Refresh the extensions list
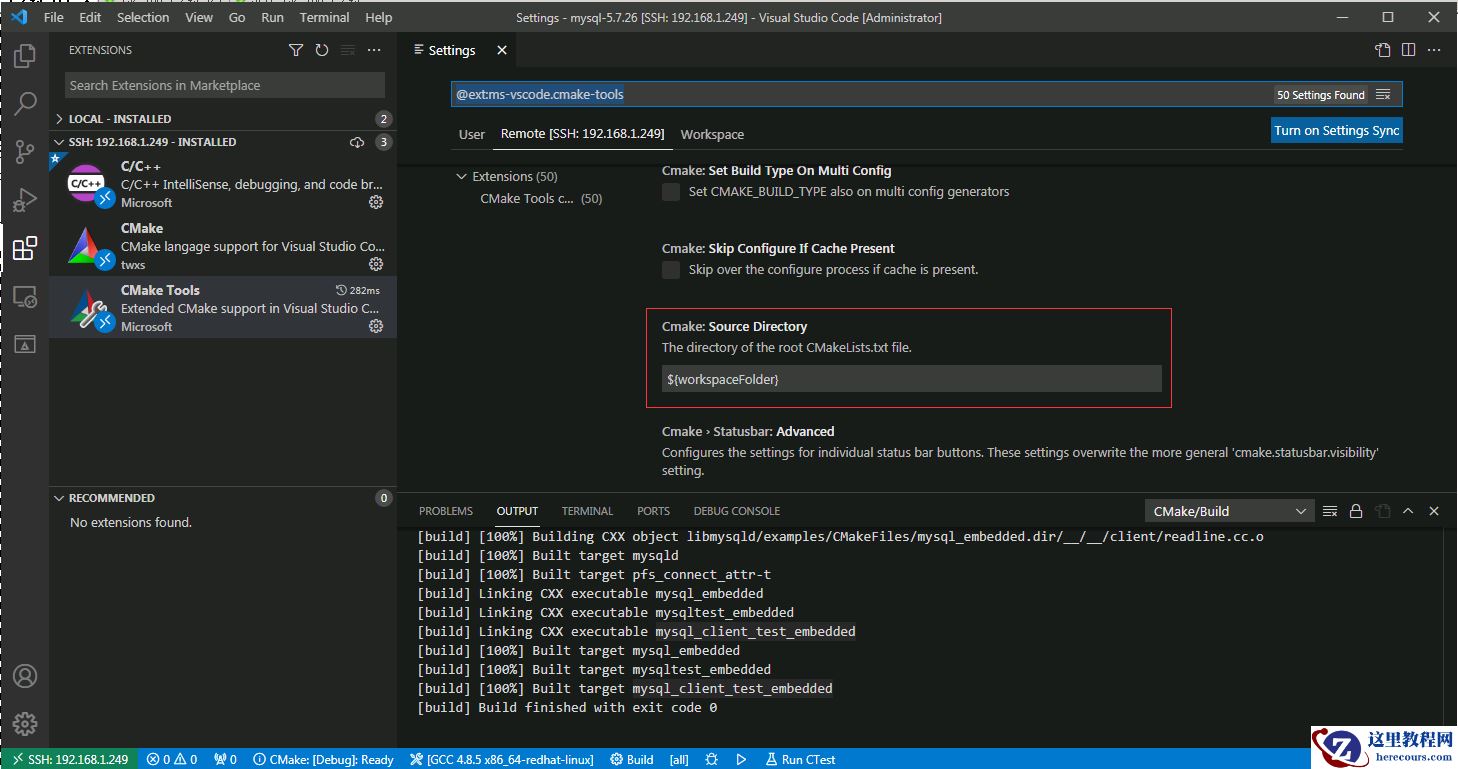Viewport: 1458px width, 769px height. tap(322, 50)
